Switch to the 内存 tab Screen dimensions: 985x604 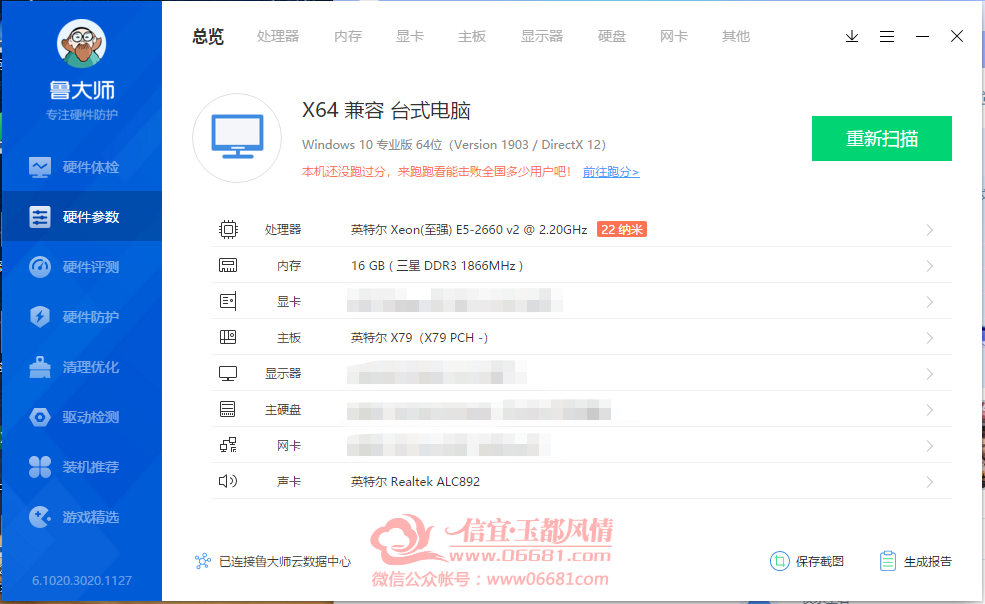348,36
